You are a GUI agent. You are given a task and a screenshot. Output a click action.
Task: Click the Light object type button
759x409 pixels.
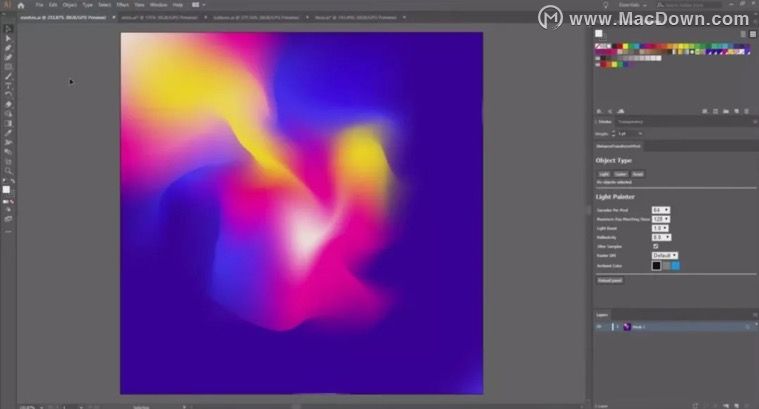click(x=604, y=174)
